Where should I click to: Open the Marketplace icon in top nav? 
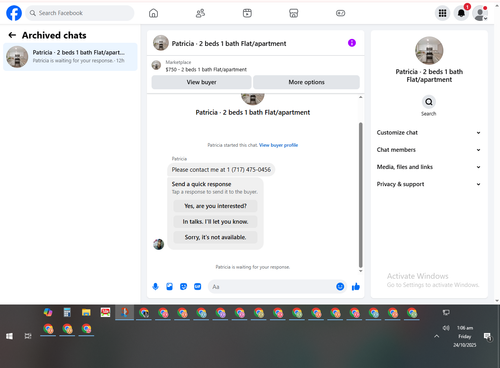pos(293,13)
